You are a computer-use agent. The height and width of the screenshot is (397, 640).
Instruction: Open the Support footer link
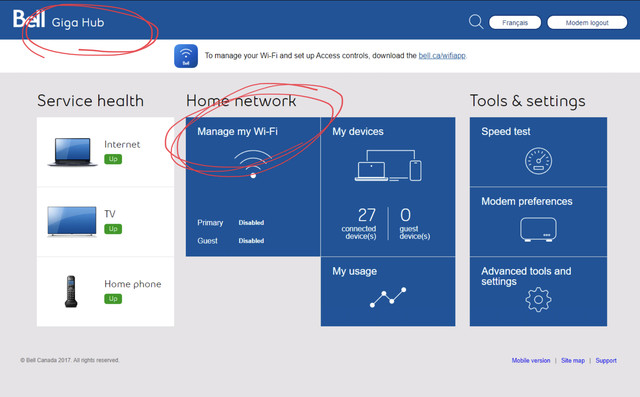[606, 360]
